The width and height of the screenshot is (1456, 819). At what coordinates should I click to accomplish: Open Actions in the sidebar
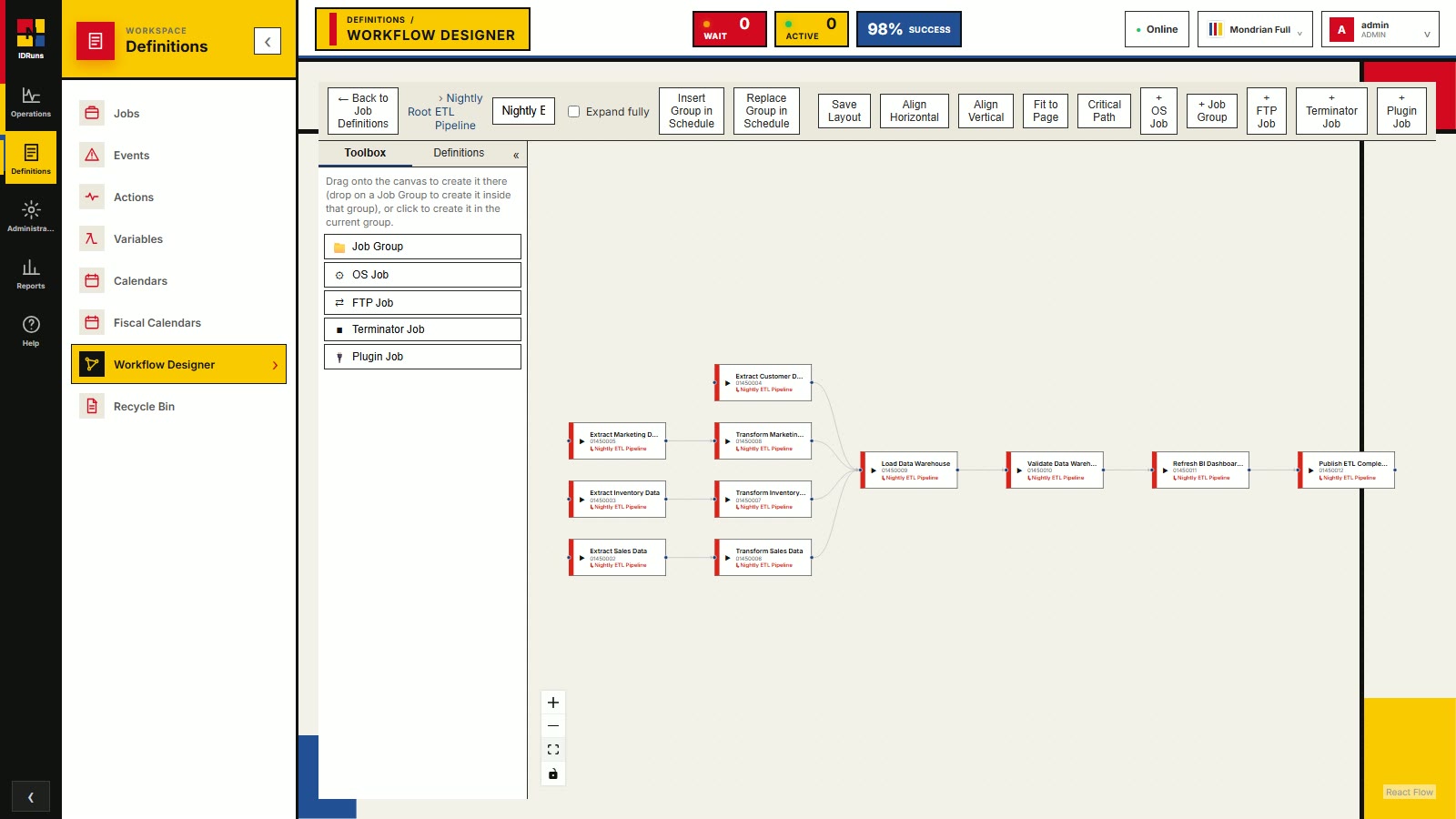tap(178, 197)
